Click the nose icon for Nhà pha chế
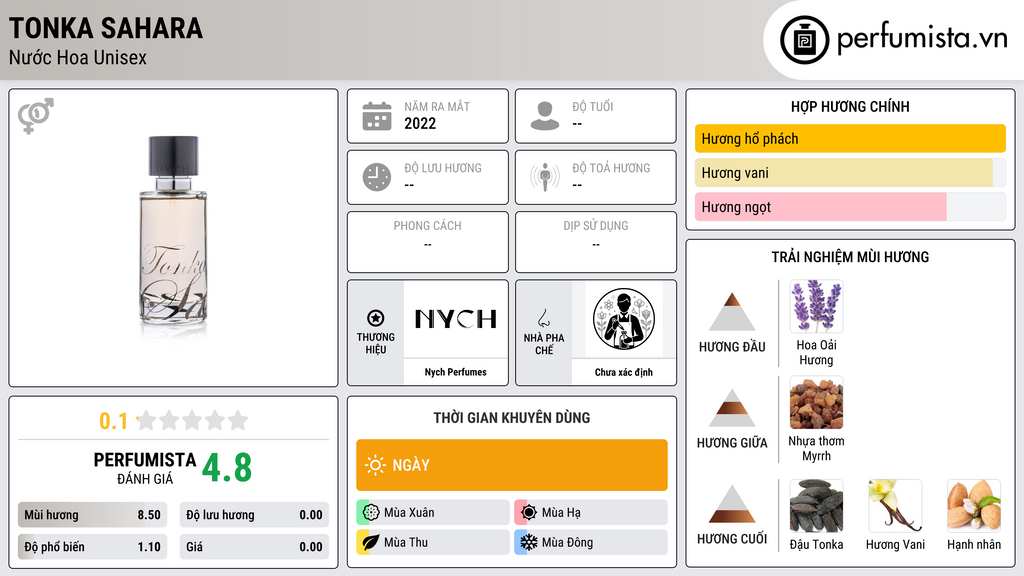The height and width of the screenshot is (576, 1024). 543,318
